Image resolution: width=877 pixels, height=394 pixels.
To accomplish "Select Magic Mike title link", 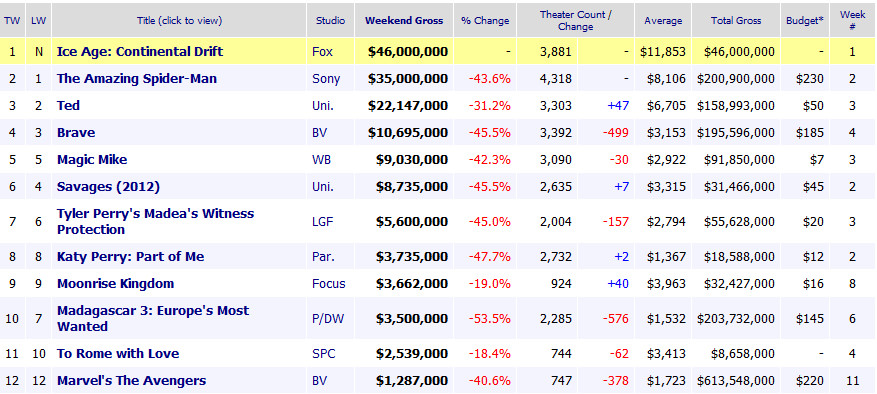I will click(92, 160).
